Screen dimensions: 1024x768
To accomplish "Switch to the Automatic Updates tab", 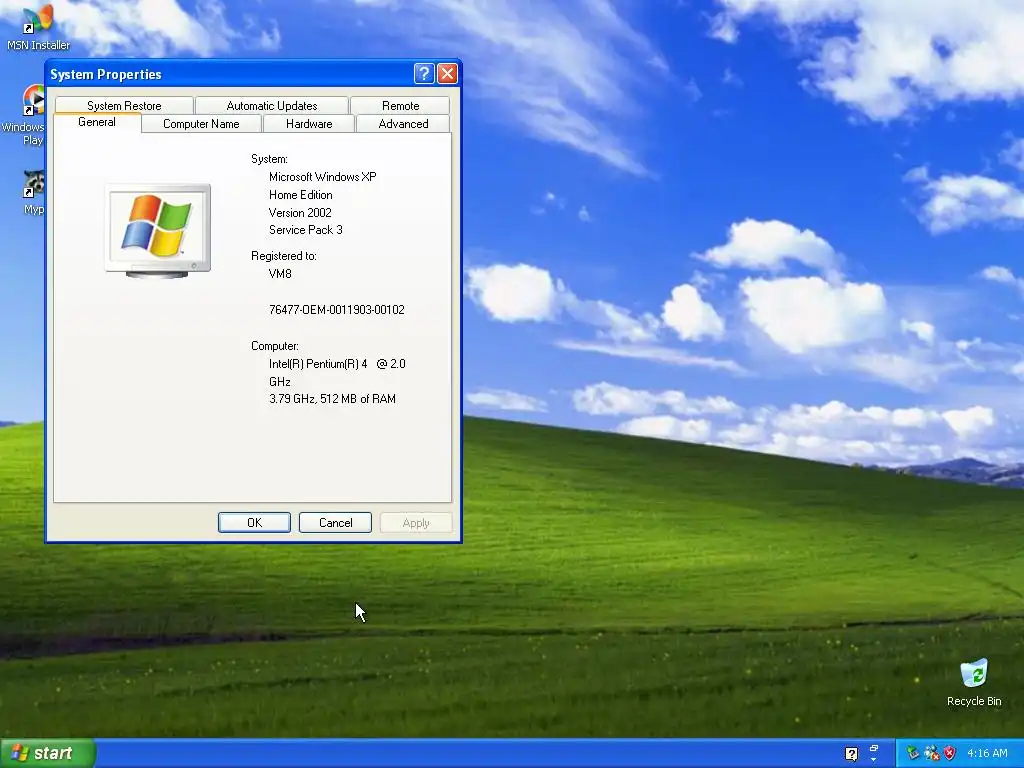I will (x=272, y=106).
